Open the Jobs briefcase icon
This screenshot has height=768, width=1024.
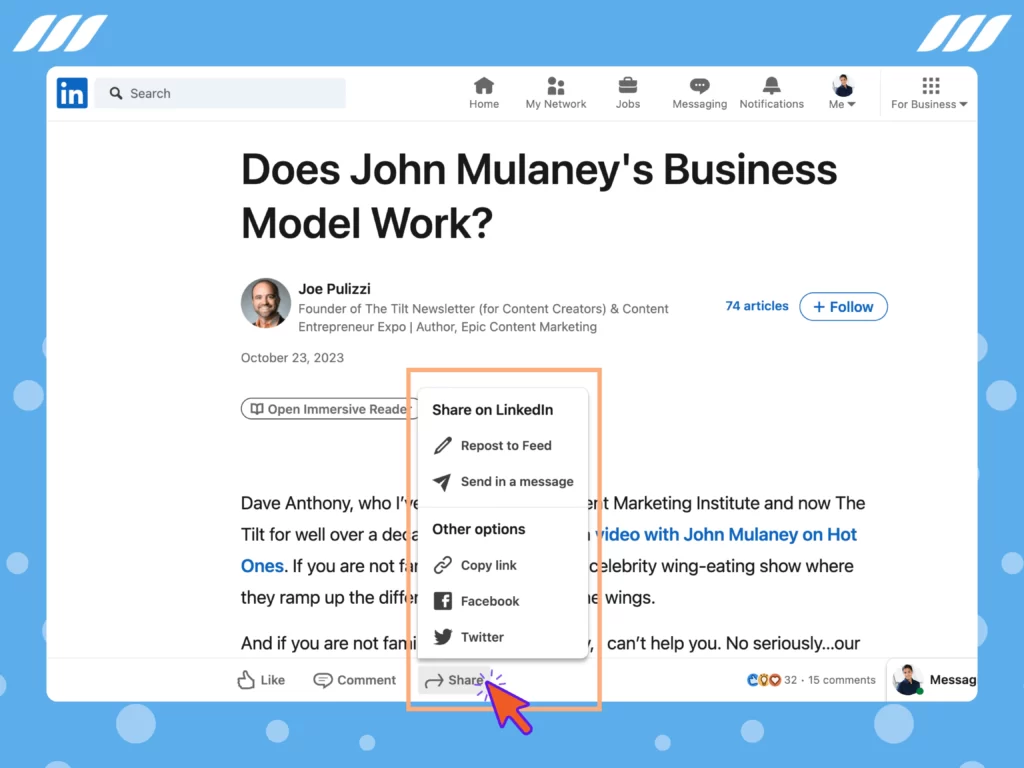[x=628, y=92]
